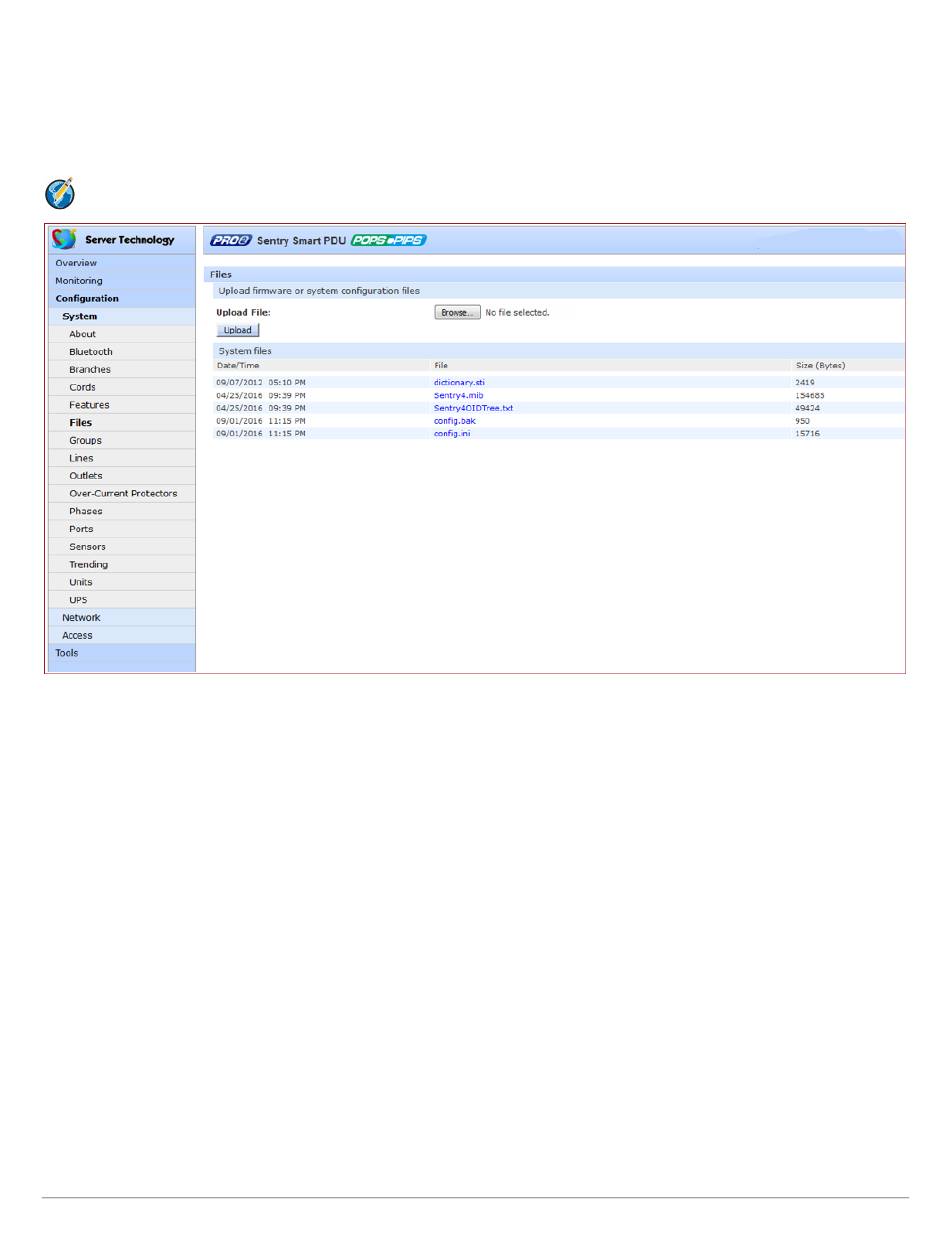Expand the Network section

click(x=81, y=618)
